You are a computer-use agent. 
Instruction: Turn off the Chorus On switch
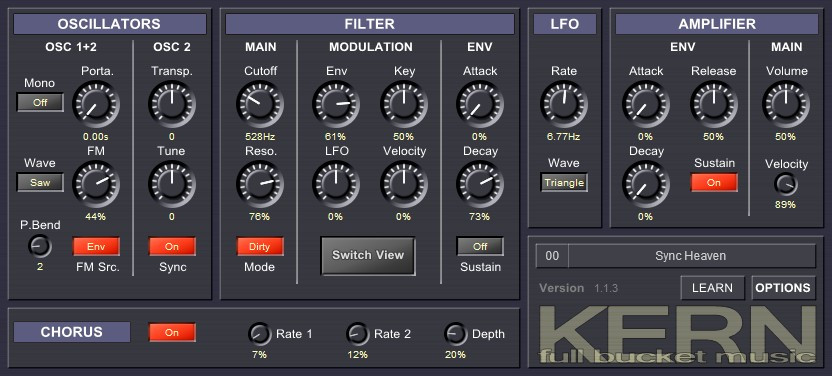click(x=172, y=333)
